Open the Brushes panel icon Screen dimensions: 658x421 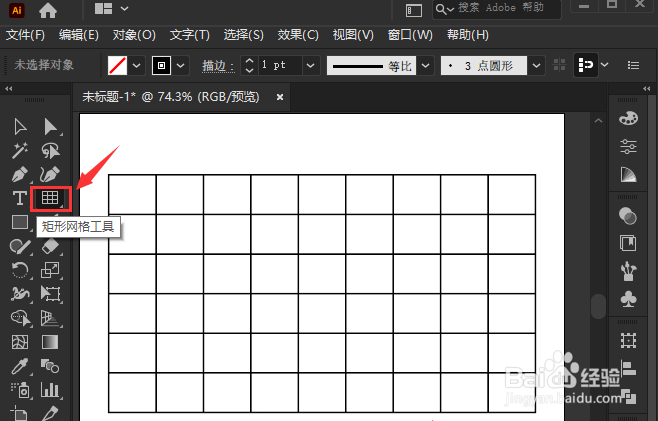click(x=628, y=271)
